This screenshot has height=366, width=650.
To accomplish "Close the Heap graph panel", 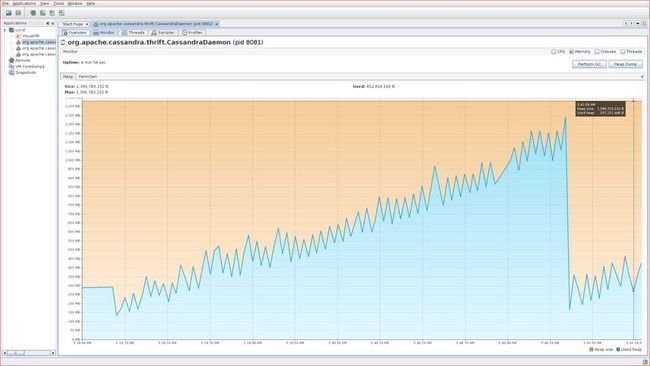I will (642, 77).
